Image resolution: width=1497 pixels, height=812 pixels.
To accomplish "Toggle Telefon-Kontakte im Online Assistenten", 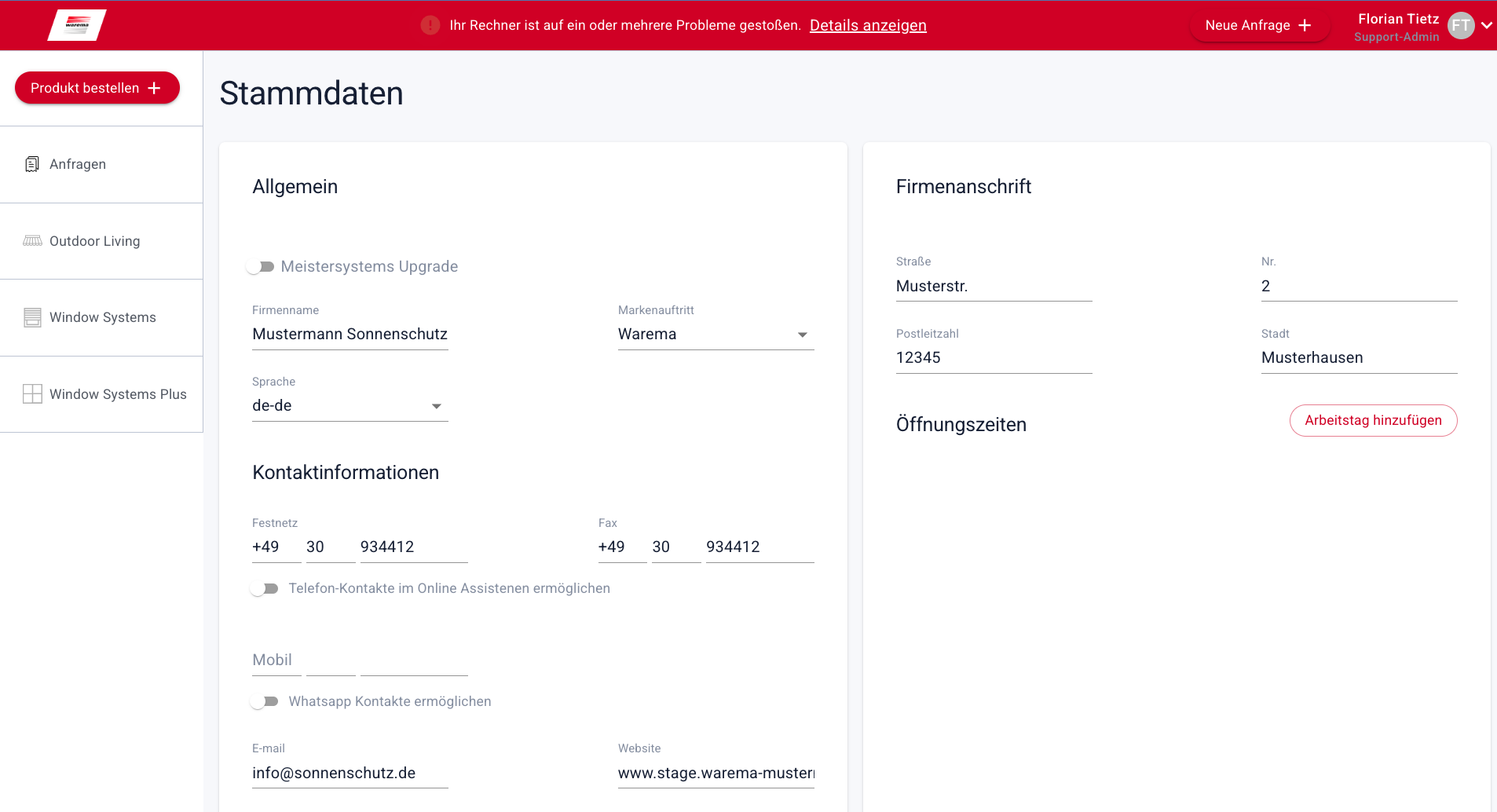I will click(x=265, y=589).
